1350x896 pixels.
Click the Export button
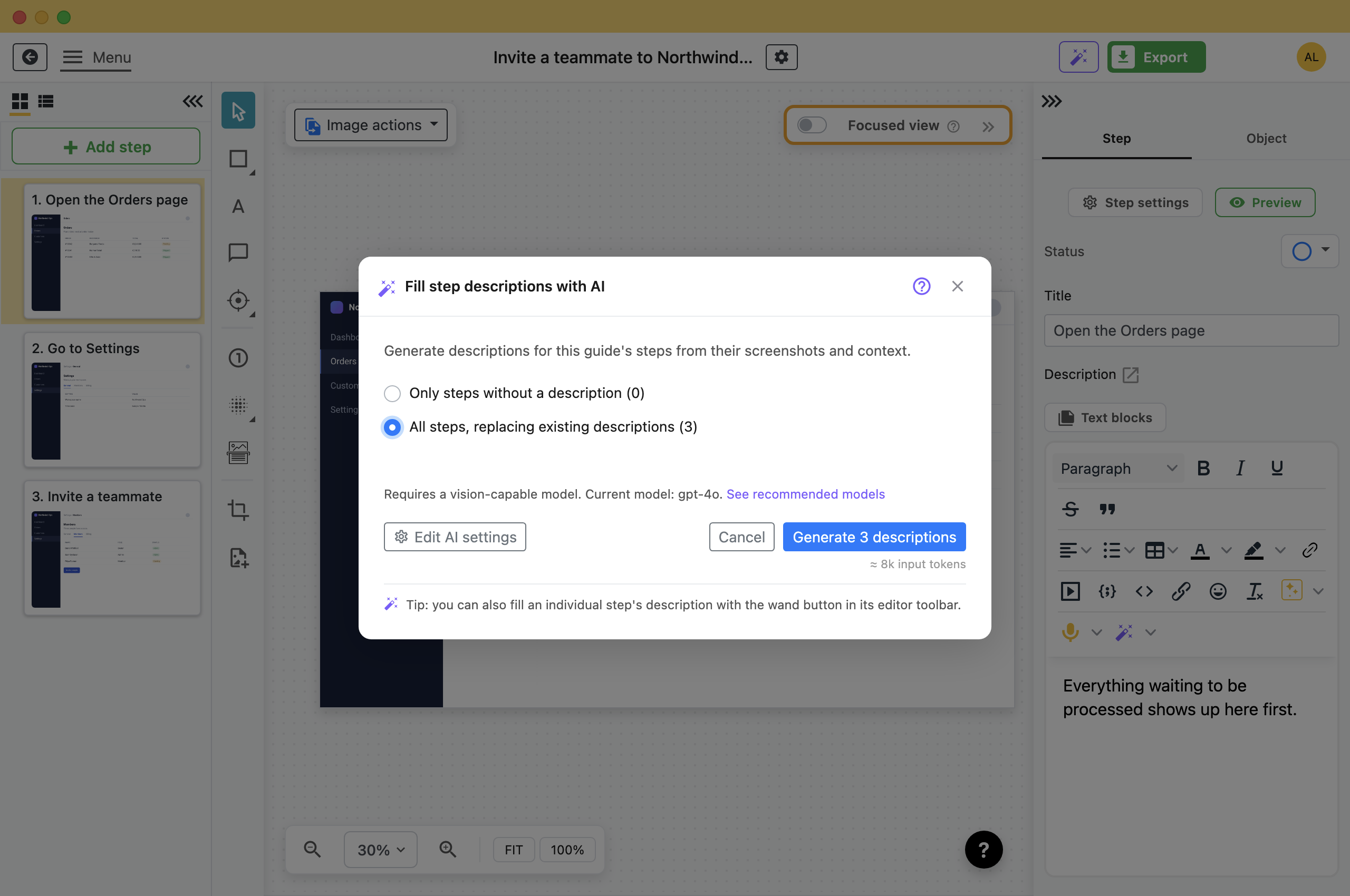(1156, 57)
